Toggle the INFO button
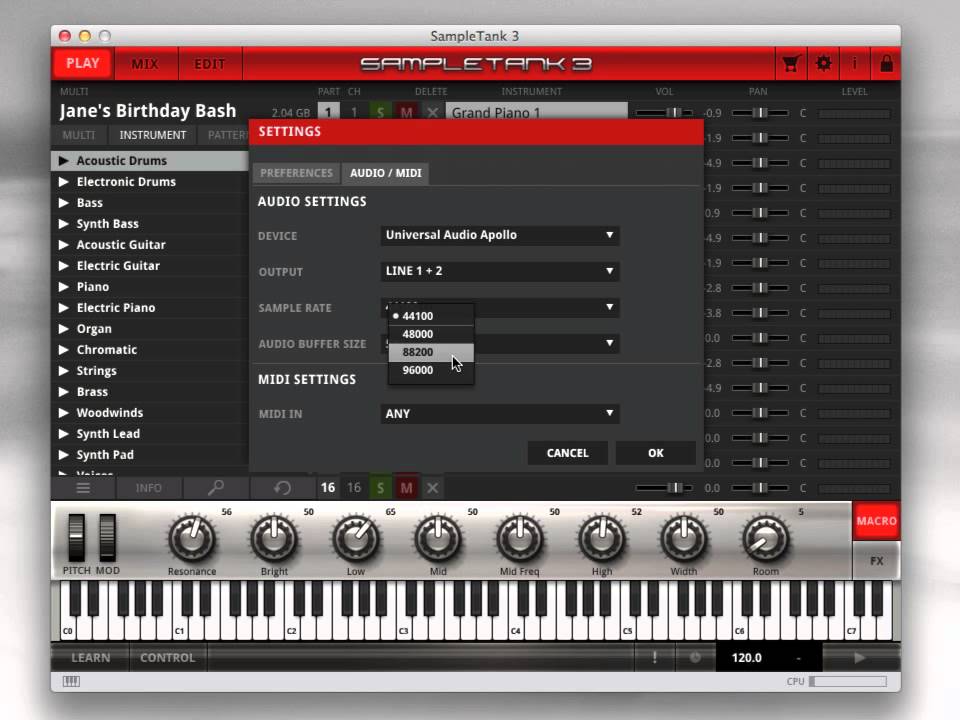 (x=148, y=488)
